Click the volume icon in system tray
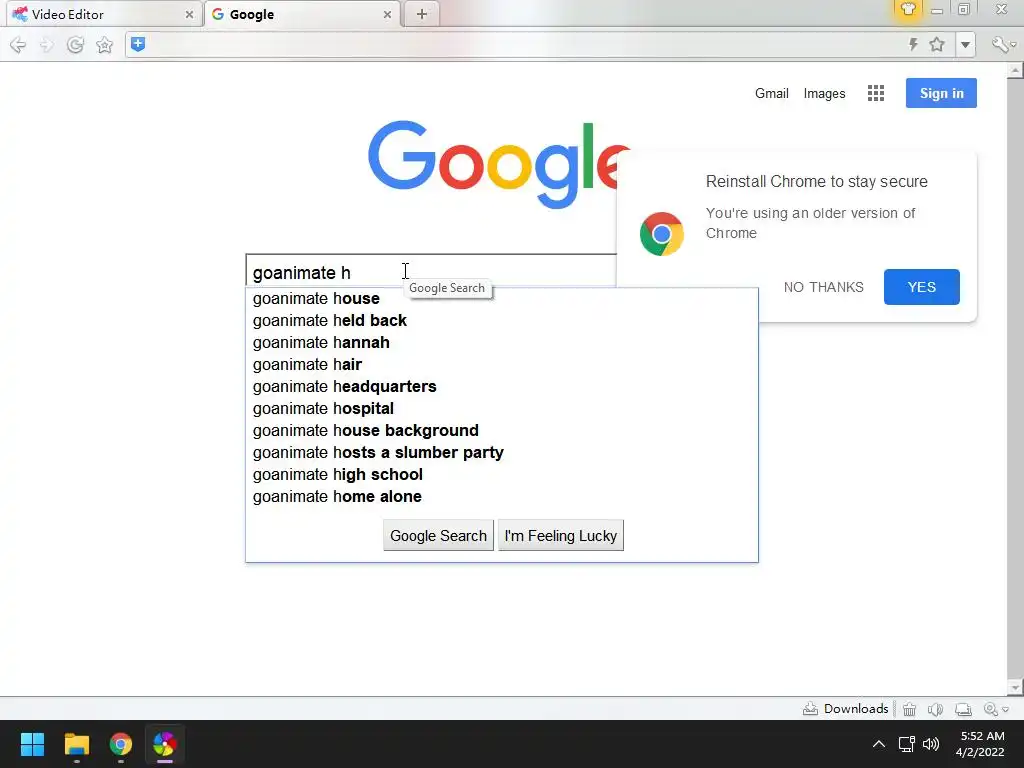 click(x=931, y=744)
